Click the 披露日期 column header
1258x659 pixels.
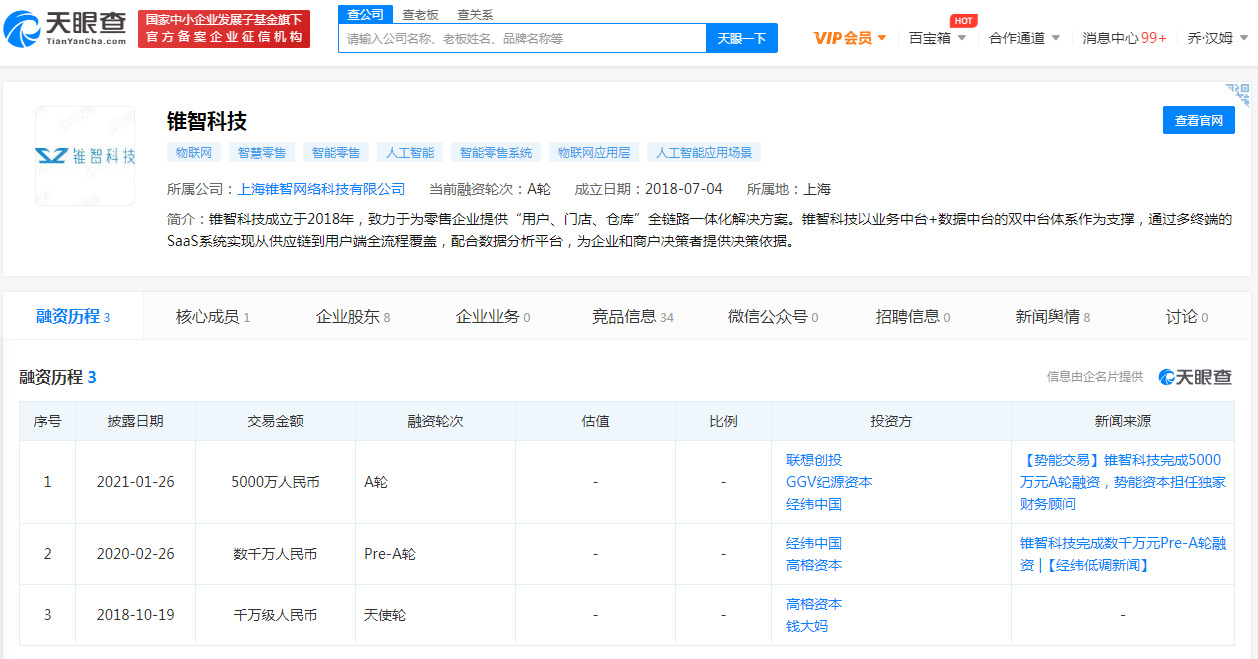[136, 421]
